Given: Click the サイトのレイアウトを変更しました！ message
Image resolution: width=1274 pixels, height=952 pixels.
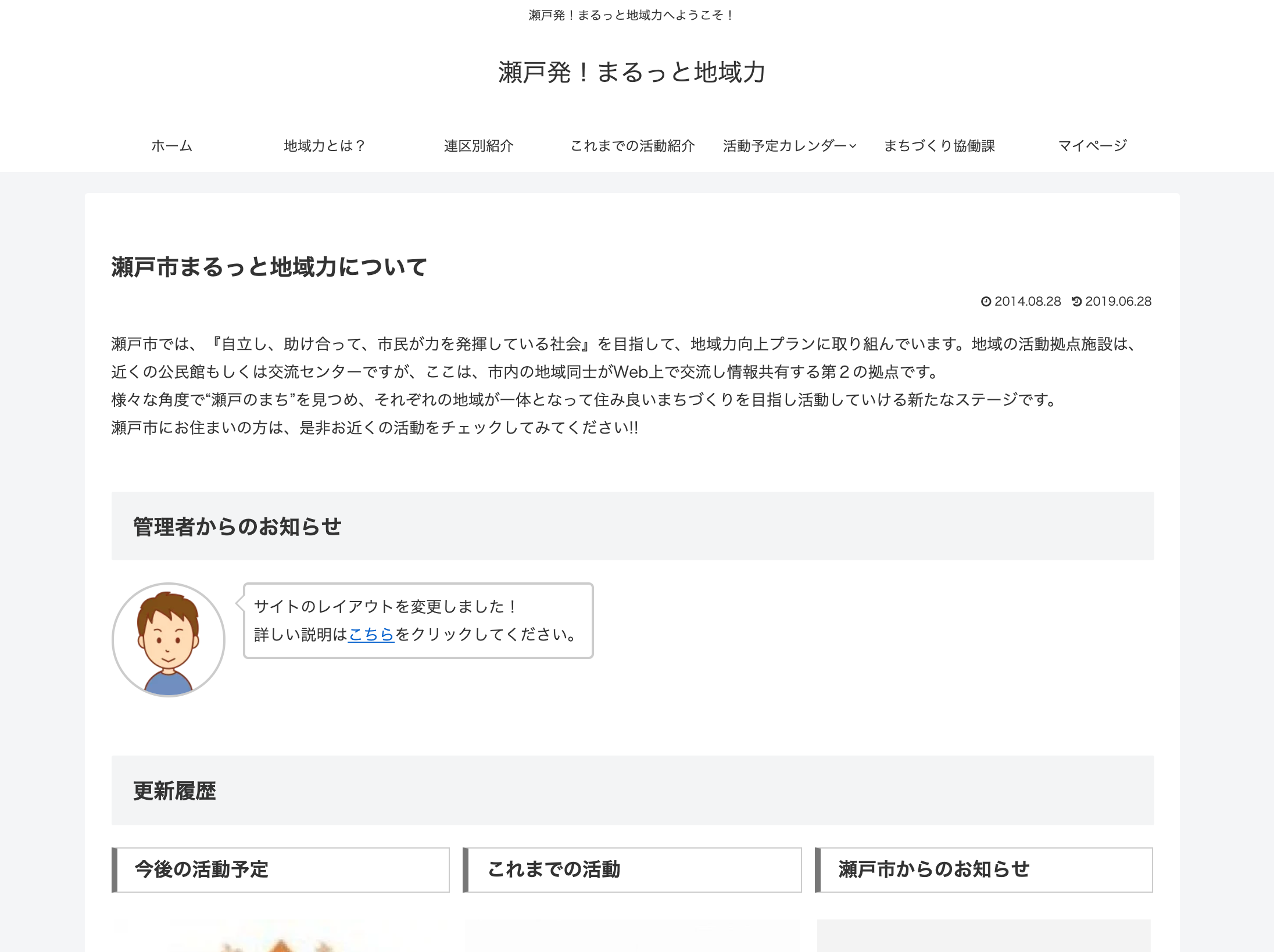Looking at the screenshot, I should pyautogui.click(x=386, y=607).
